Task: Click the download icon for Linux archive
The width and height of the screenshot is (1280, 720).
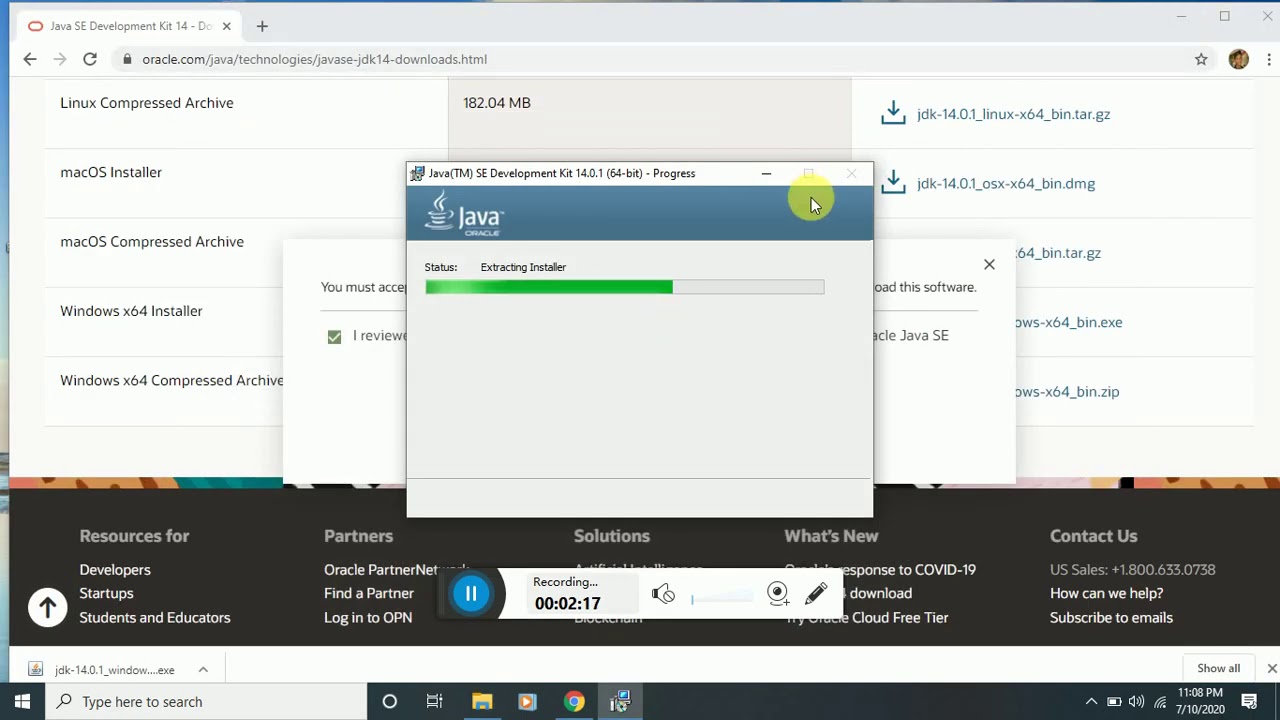Action: tap(893, 113)
